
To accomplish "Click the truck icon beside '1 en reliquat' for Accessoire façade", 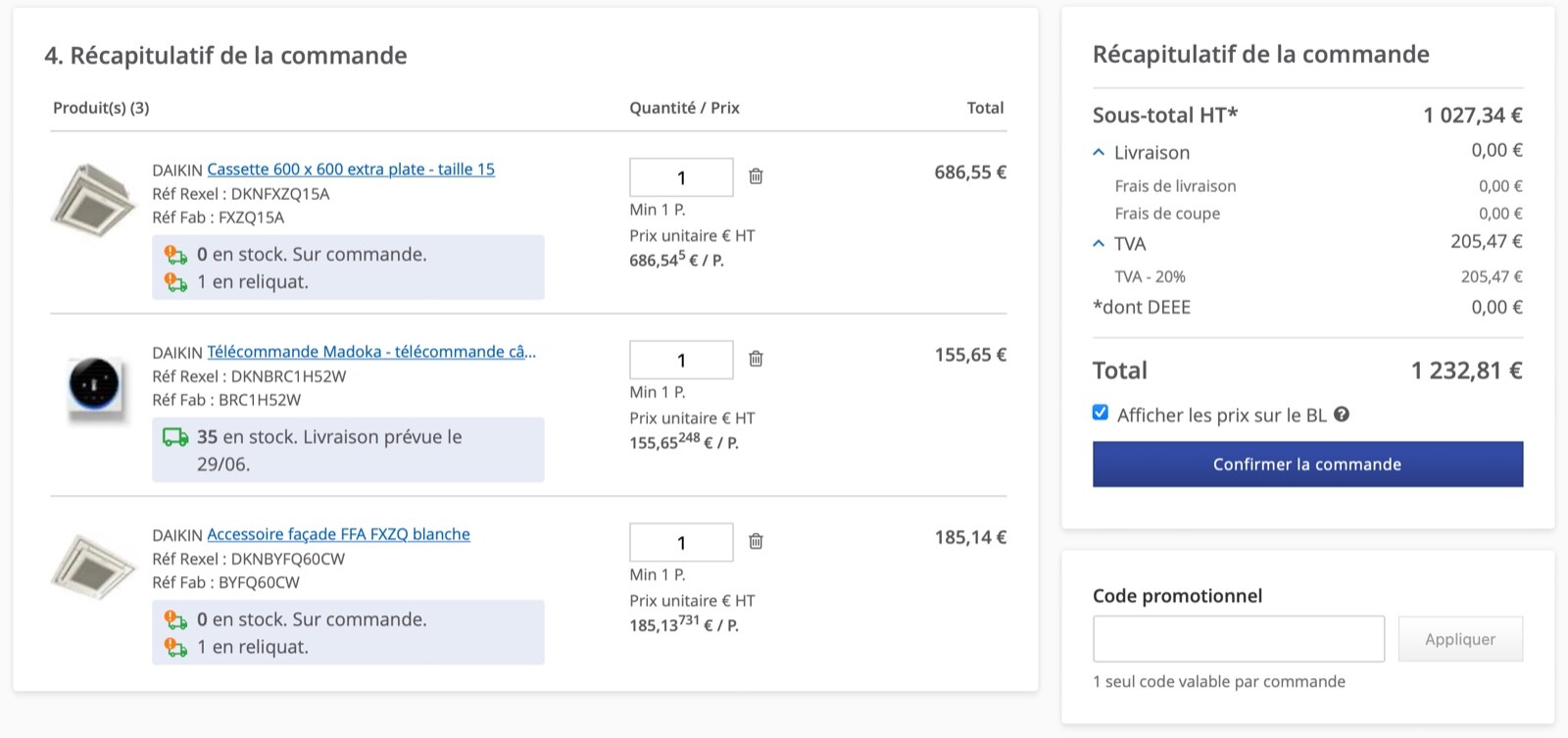I will coord(175,647).
